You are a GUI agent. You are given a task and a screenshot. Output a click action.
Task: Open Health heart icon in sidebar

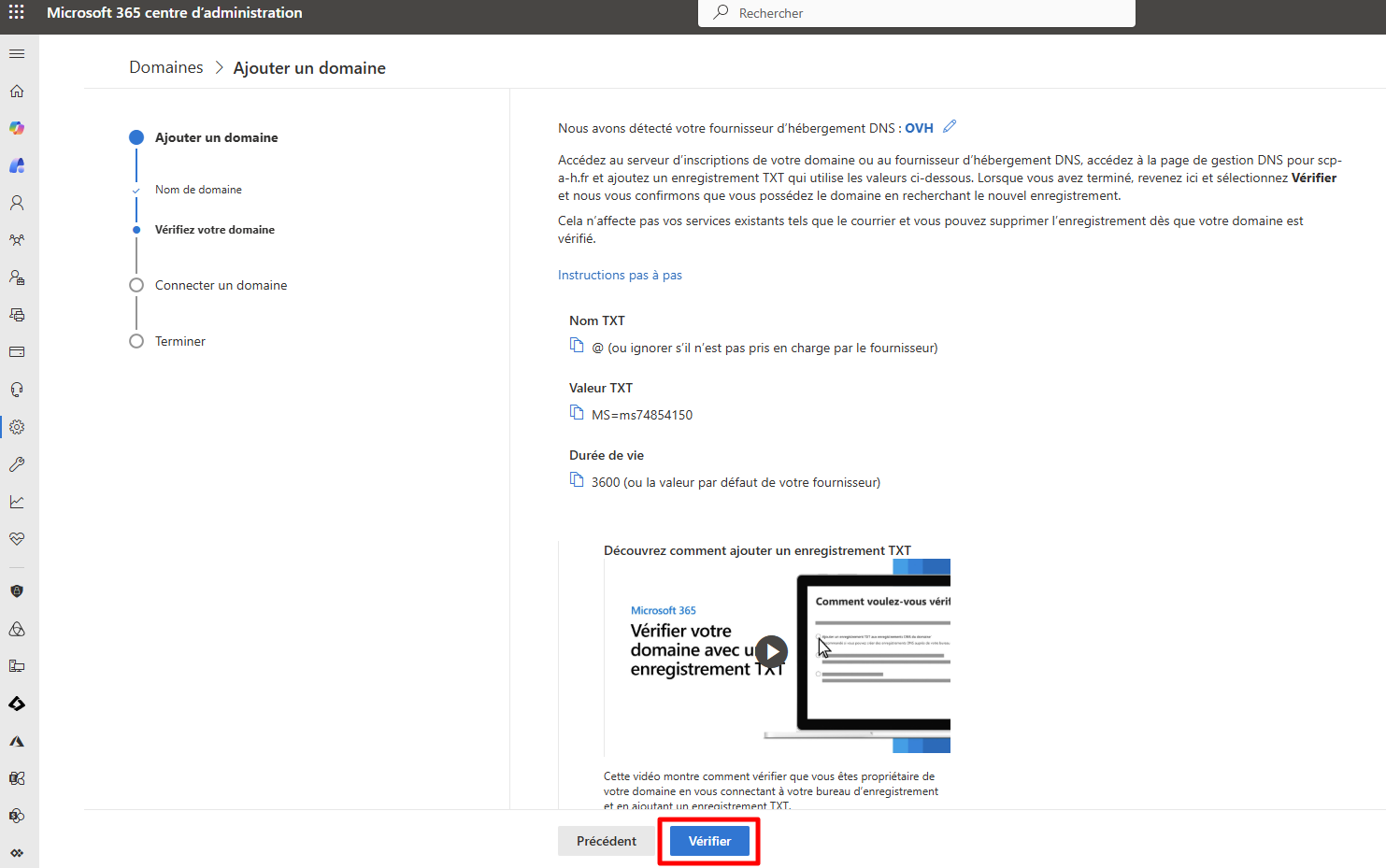point(17,539)
